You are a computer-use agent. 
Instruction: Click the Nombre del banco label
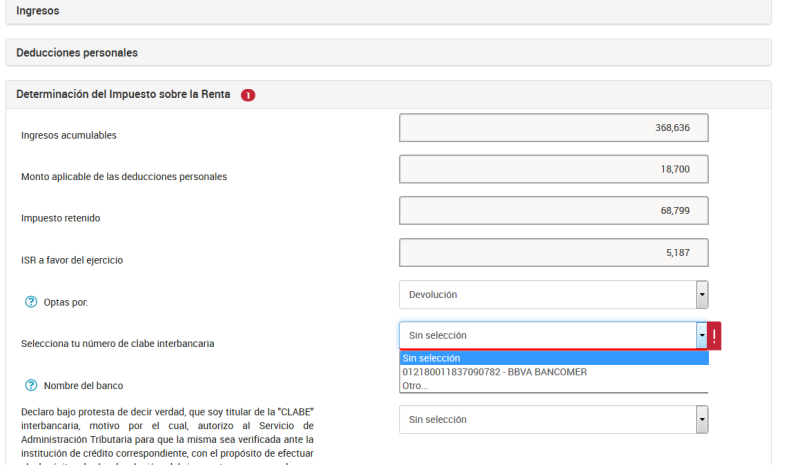(x=84, y=385)
